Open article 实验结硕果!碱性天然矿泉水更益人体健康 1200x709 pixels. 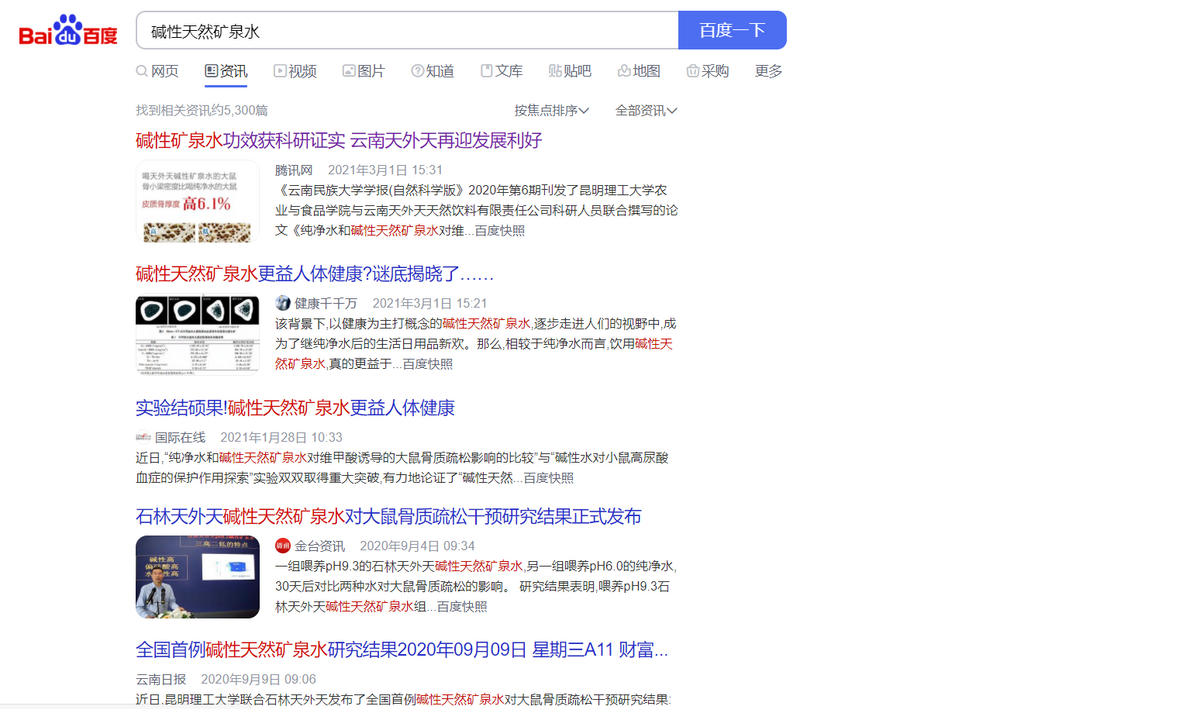tap(295, 408)
